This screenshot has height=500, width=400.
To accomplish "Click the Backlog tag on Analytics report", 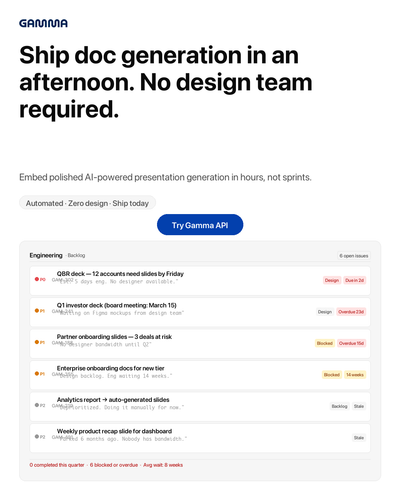I will click(x=339, y=406).
